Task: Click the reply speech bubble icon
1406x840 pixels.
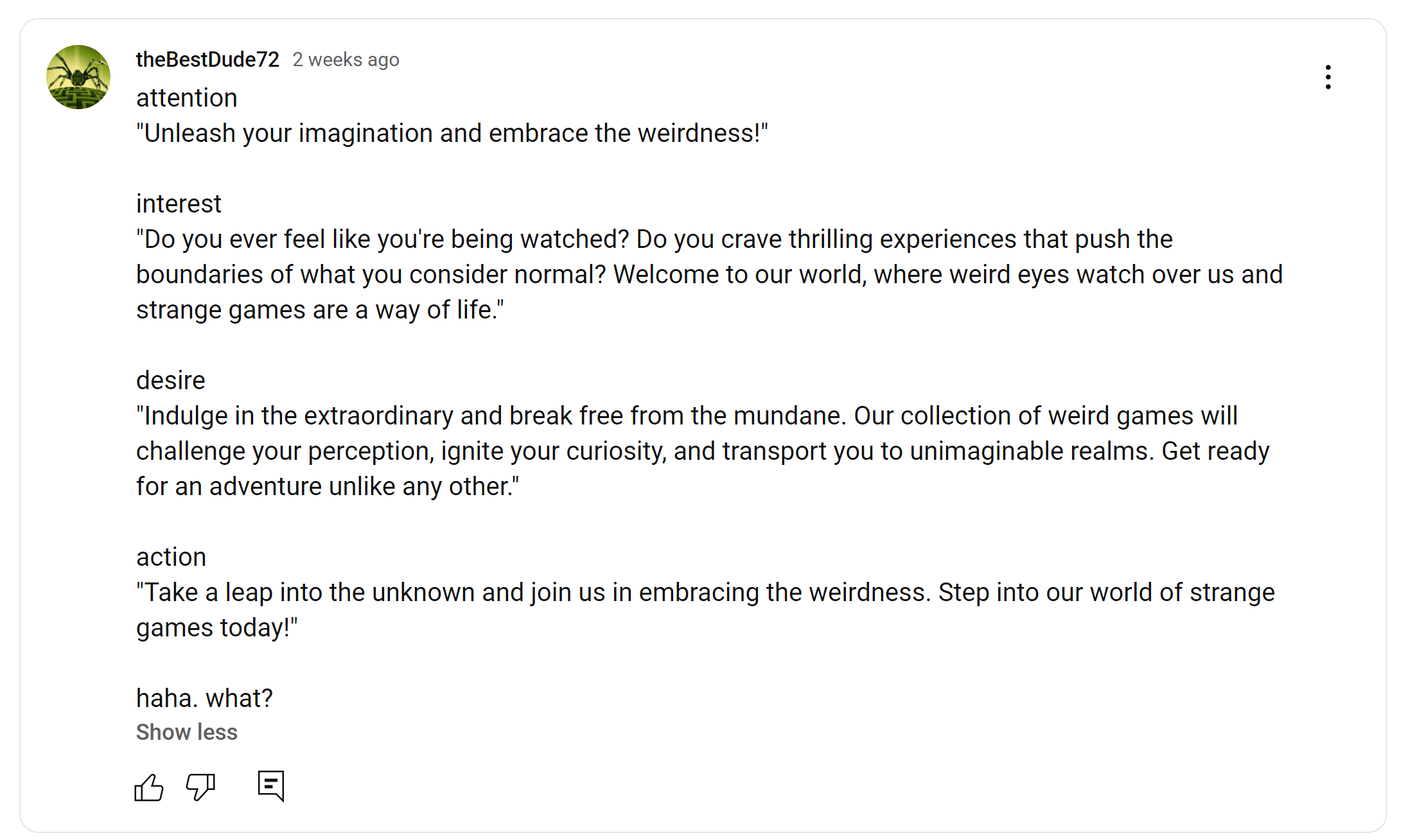Action: click(271, 785)
